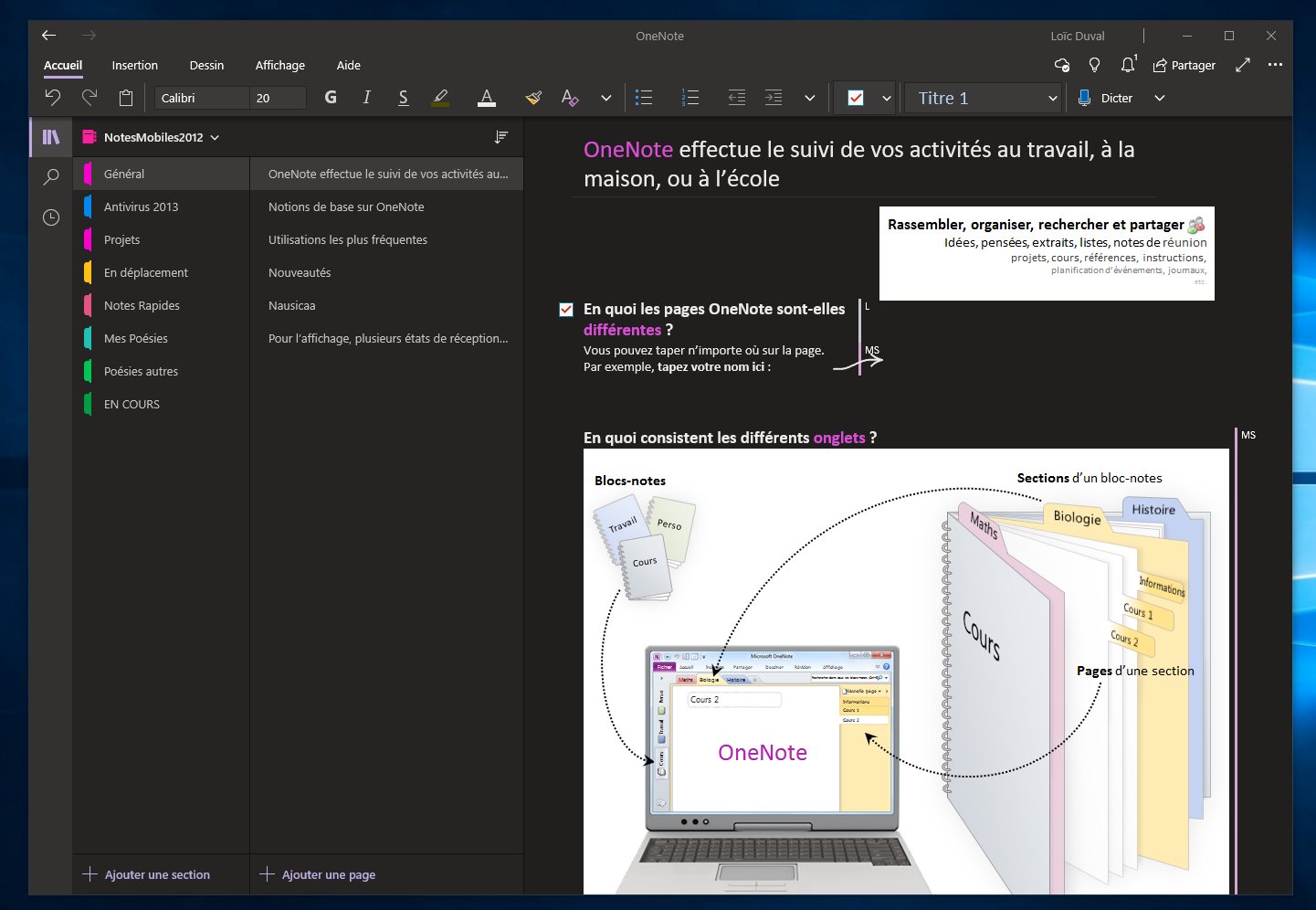This screenshot has width=1316, height=910.
Task: Click Ajouter une page
Action: (x=318, y=874)
